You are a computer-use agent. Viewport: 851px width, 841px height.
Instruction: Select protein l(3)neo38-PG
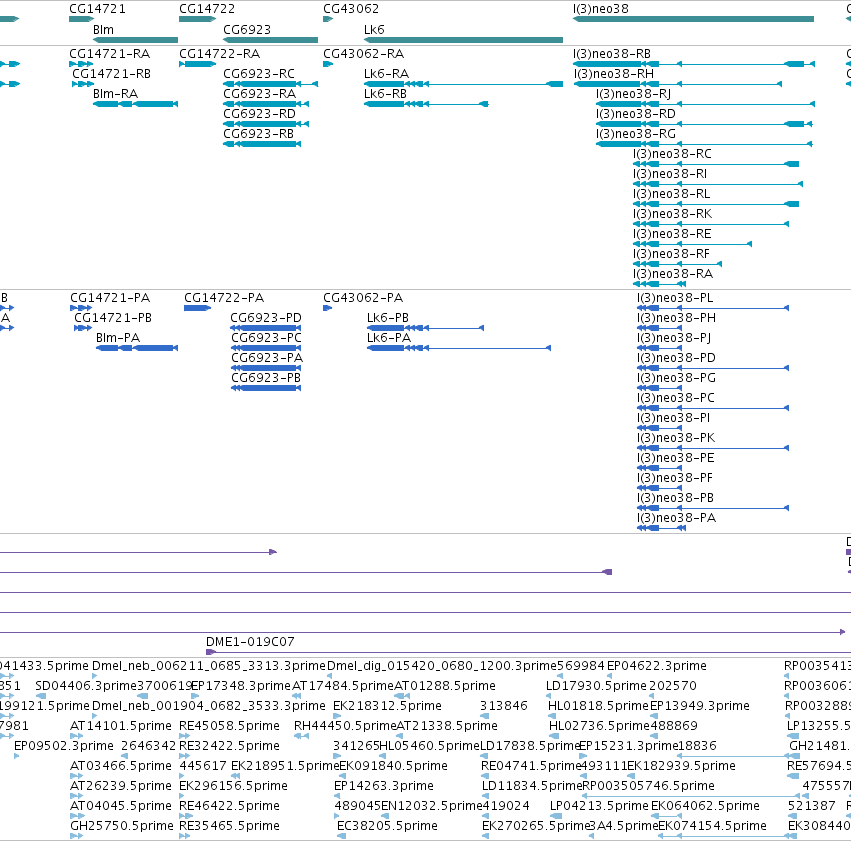click(x=676, y=378)
